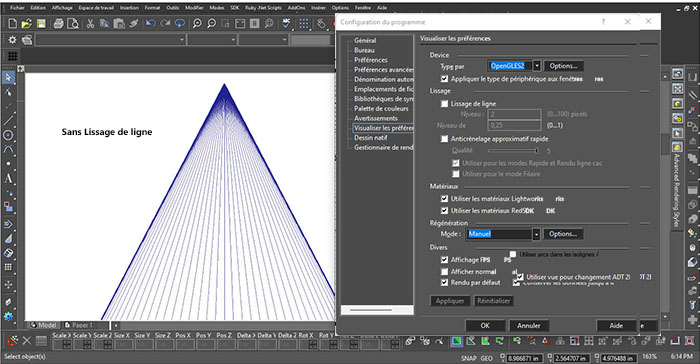Click the Appliquer button
The width and height of the screenshot is (700, 364).
pyautogui.click(x=450, y=301)
